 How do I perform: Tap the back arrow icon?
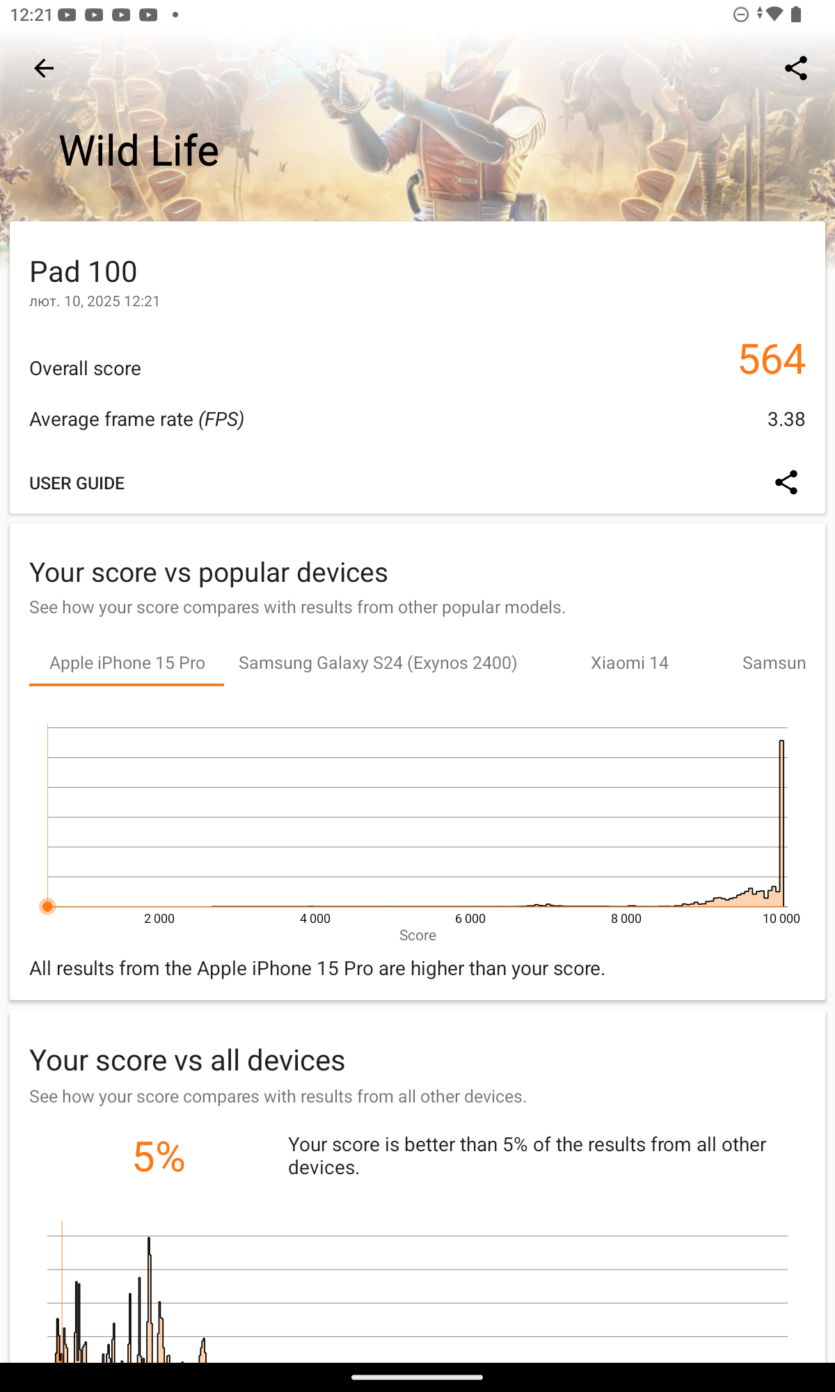[x=43, y=68]
